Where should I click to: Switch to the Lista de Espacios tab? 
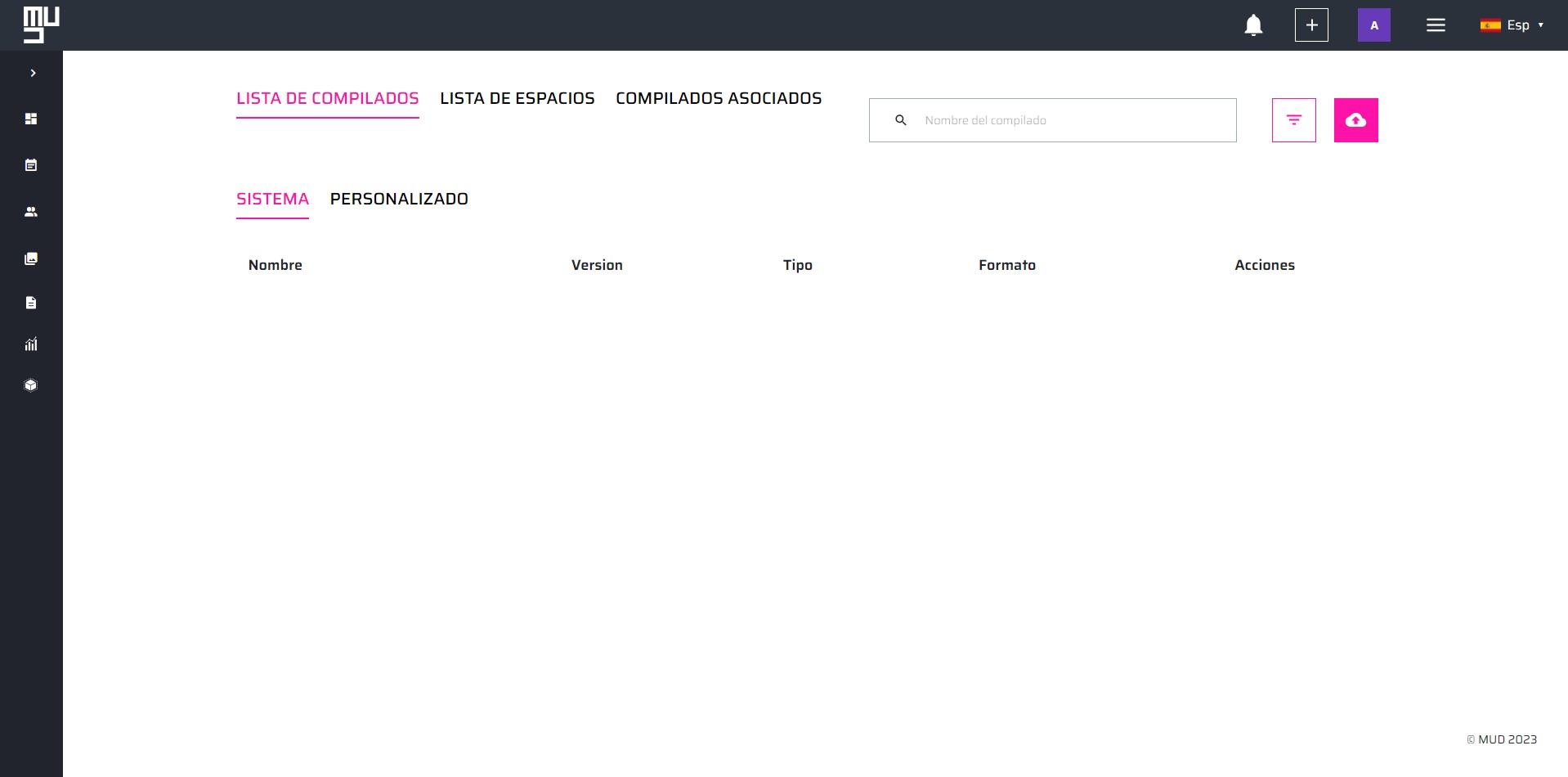coord(517,98)
